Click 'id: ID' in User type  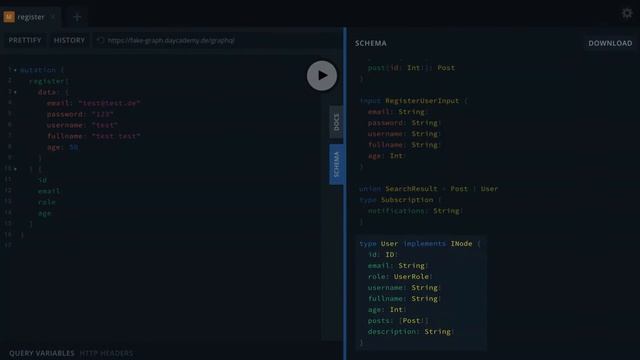(x=383, y=255)
